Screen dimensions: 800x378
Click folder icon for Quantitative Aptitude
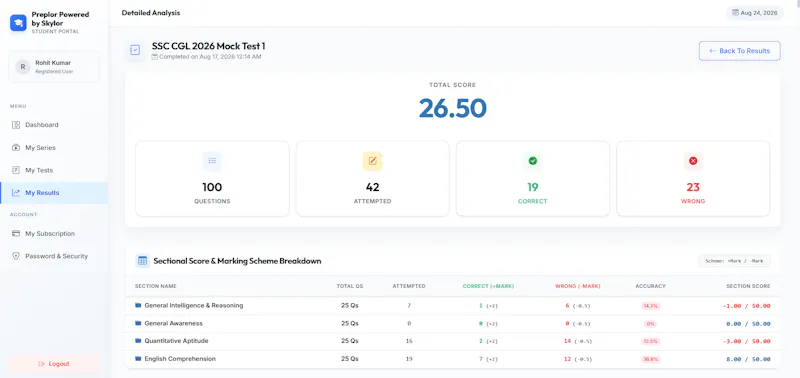pos(138,341)
